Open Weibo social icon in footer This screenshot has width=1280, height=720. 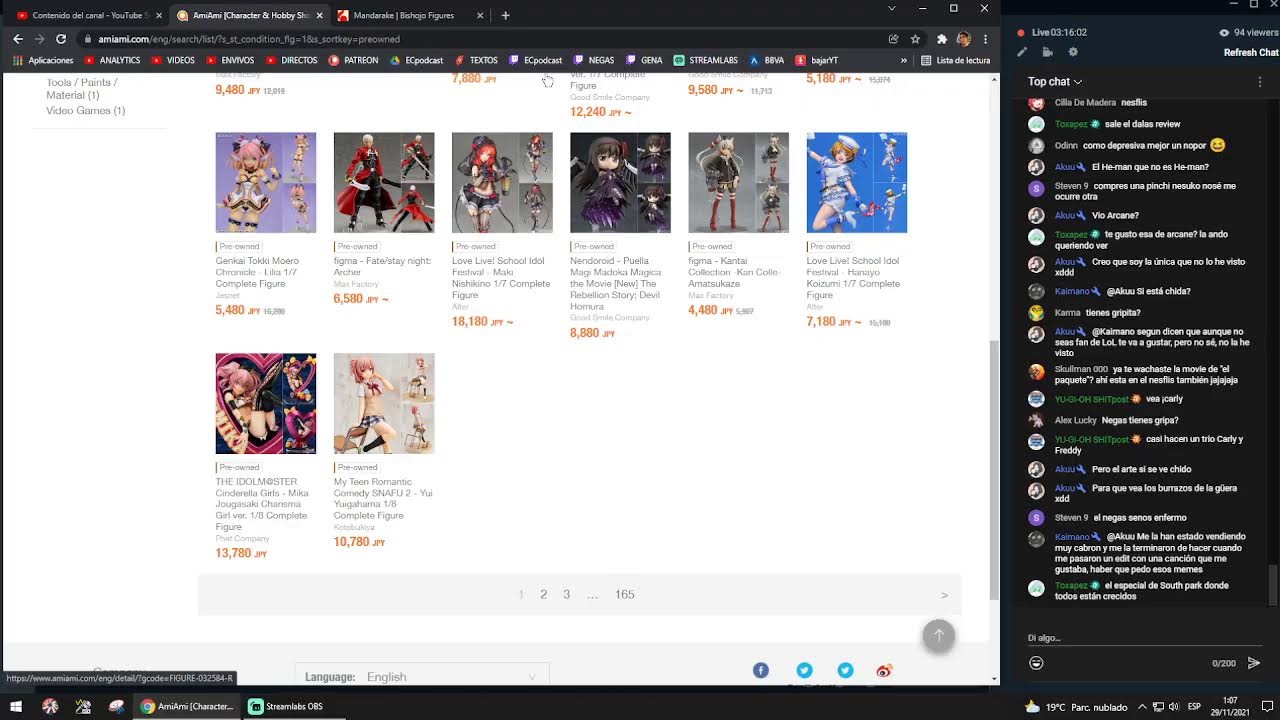point(884,670)
